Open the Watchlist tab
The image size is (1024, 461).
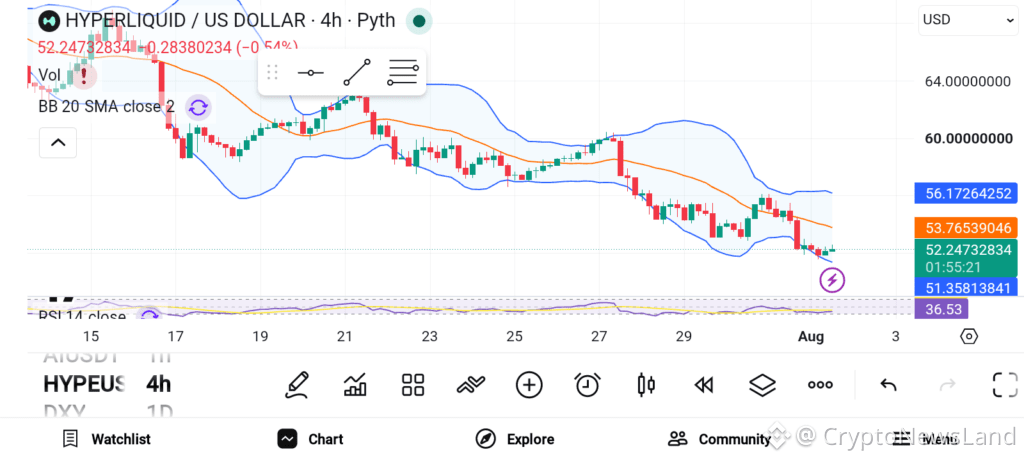(x=106, y=439)
